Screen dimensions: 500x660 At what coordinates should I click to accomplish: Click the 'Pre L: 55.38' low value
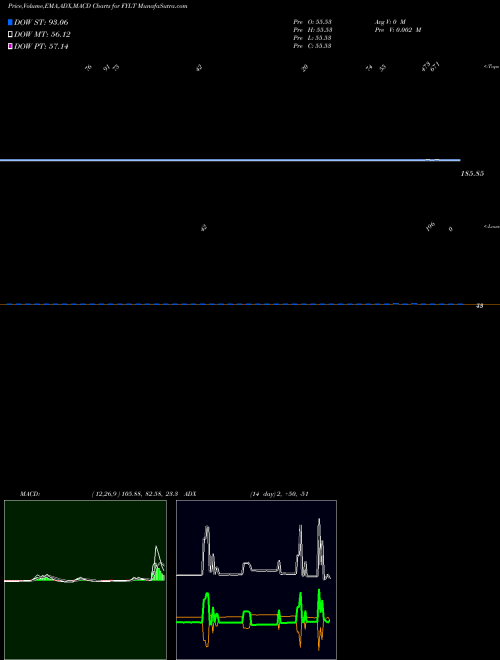click(313, 38)
